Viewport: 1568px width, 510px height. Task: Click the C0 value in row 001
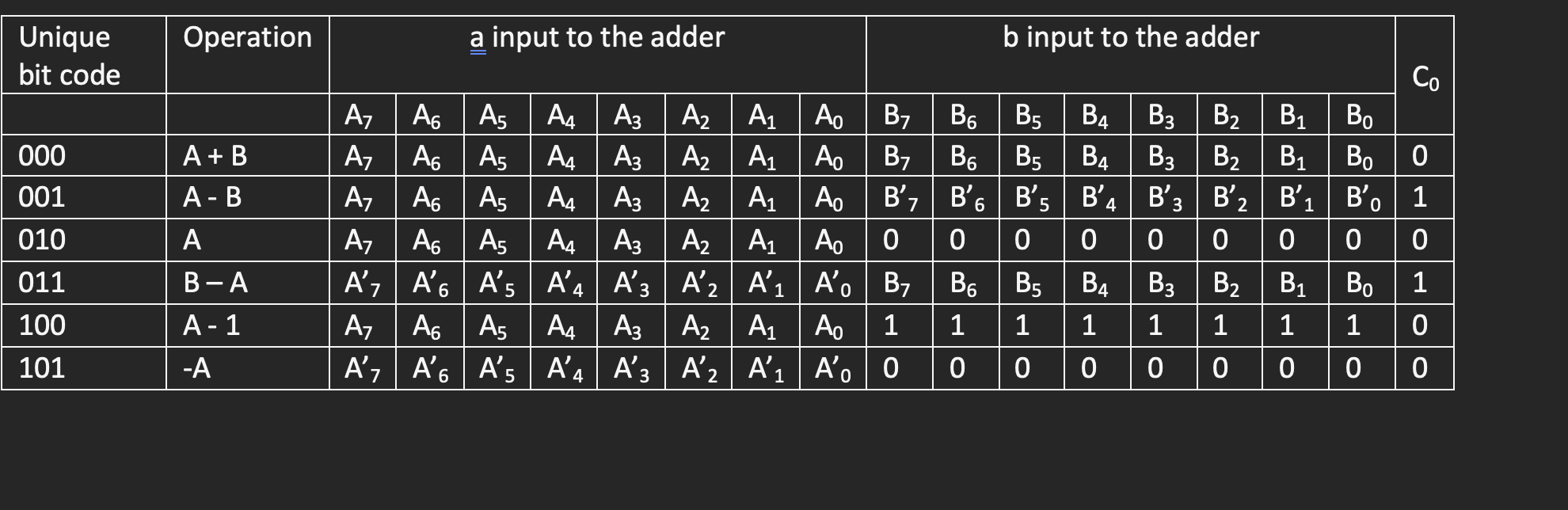coord(1425,197)
